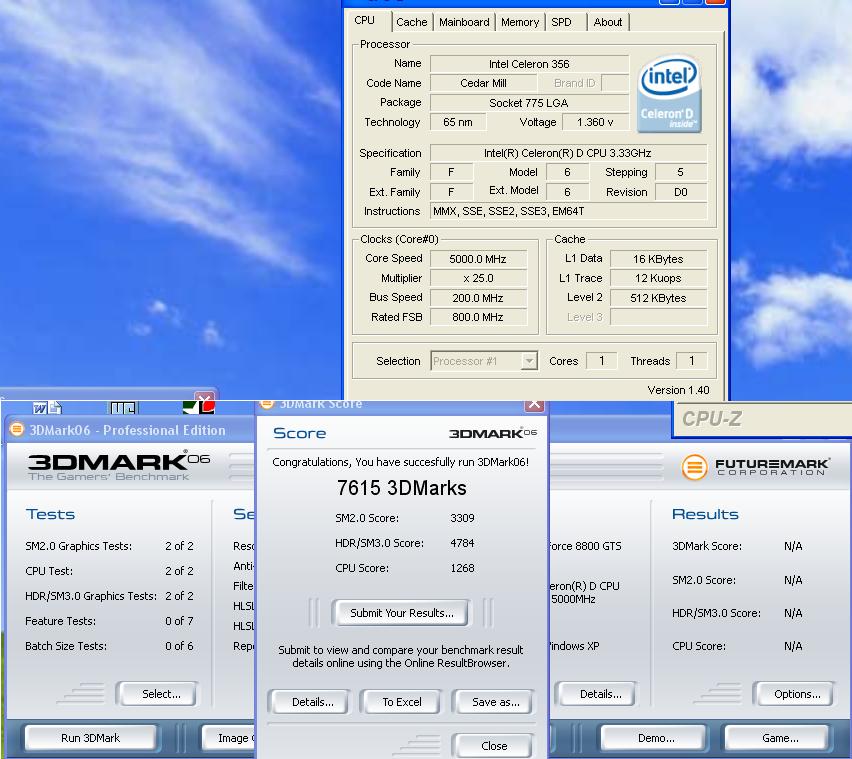Click the Bus Speed value '200.0 MHz'
This screenshot has width=852, height=759.
click(x=478, y=298)
